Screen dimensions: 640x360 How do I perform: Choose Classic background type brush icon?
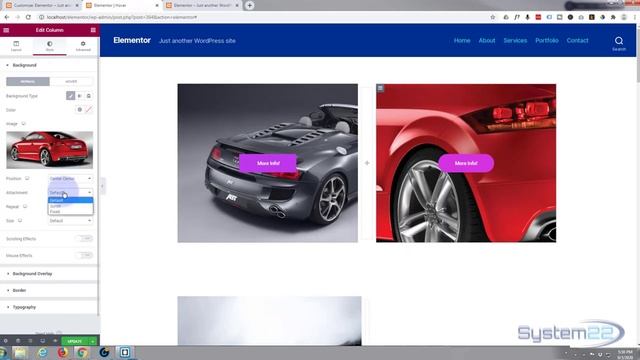pyautogui.click(x=71, y=96)
